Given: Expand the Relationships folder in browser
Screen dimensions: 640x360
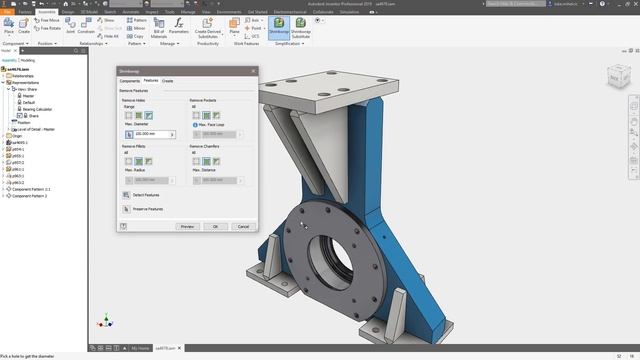Looking at the screenshot, I should pyautogui.click(x=3, y=76).
